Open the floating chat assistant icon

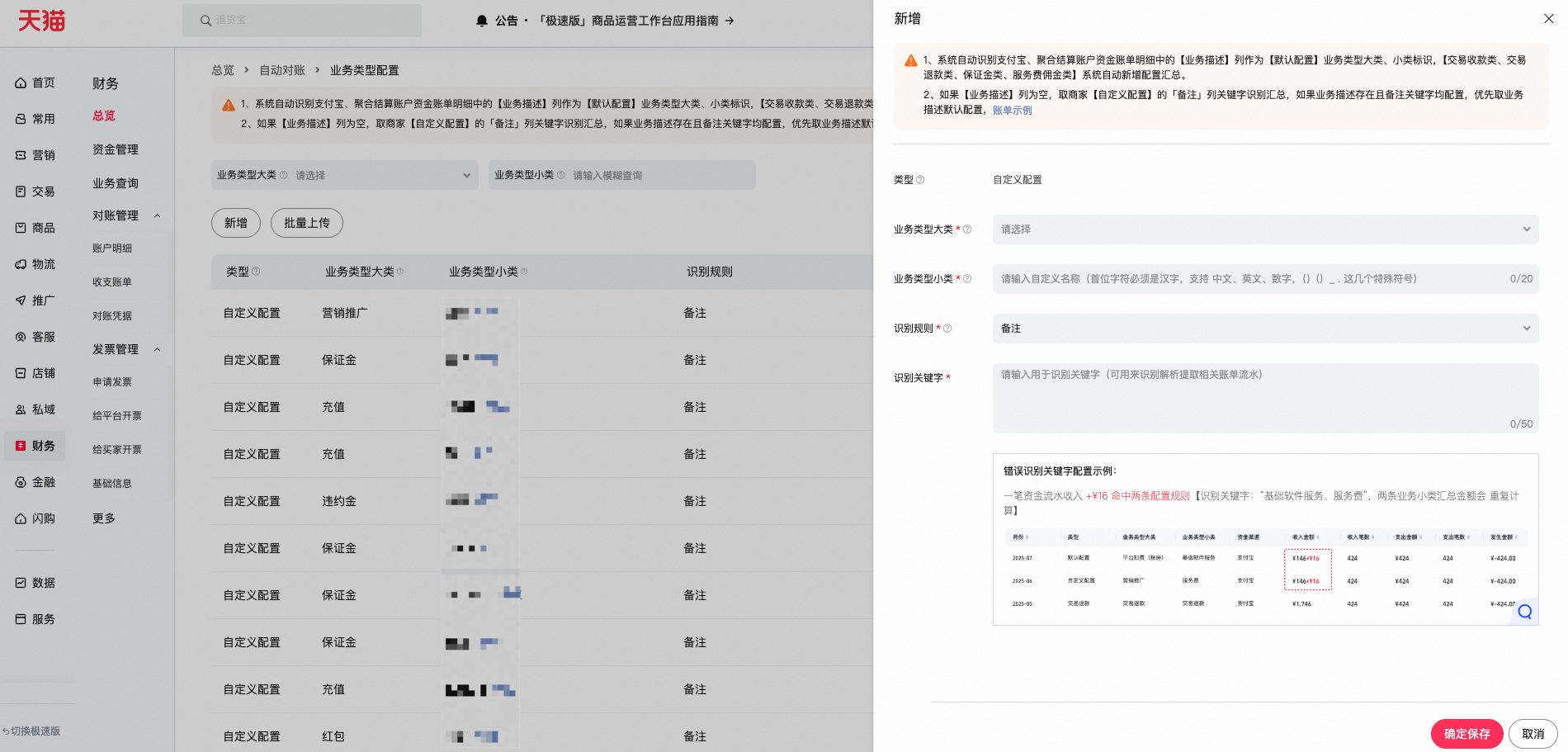1524,612
